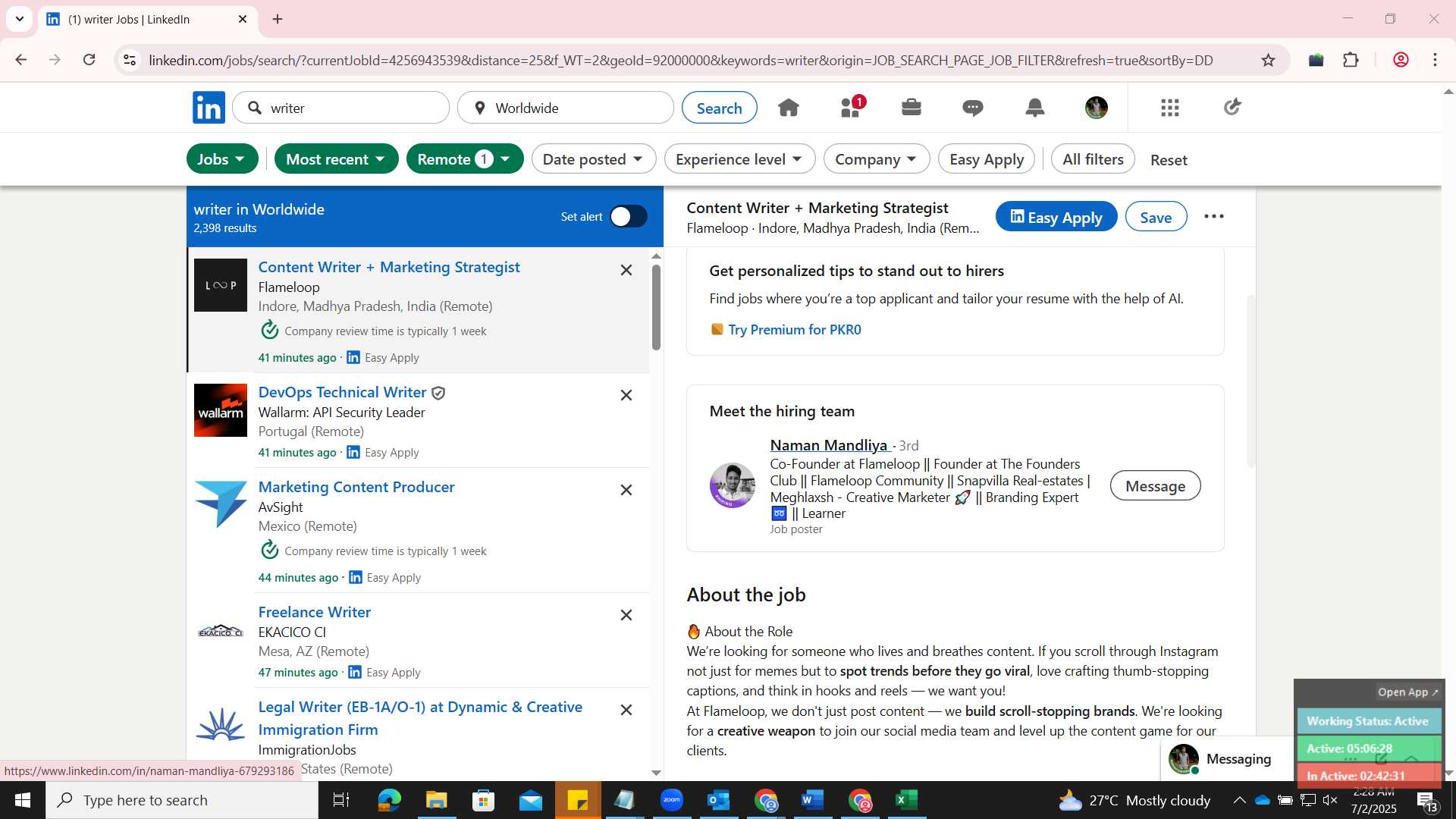Open LinkedIn home via logo
Viewport: 1456px width, 819px height.
point(209,108)
